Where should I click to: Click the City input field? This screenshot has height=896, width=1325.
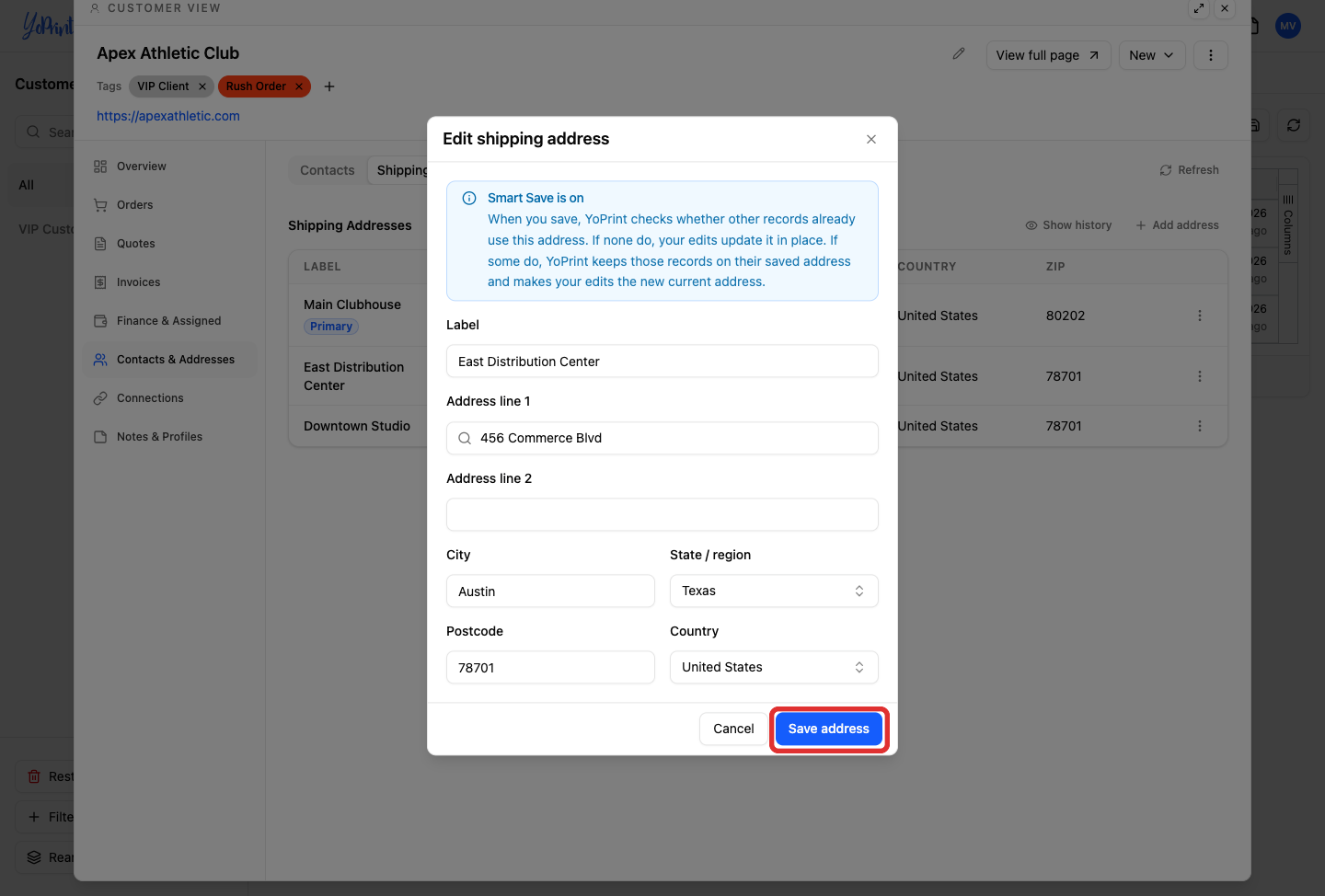click(550, 592)
